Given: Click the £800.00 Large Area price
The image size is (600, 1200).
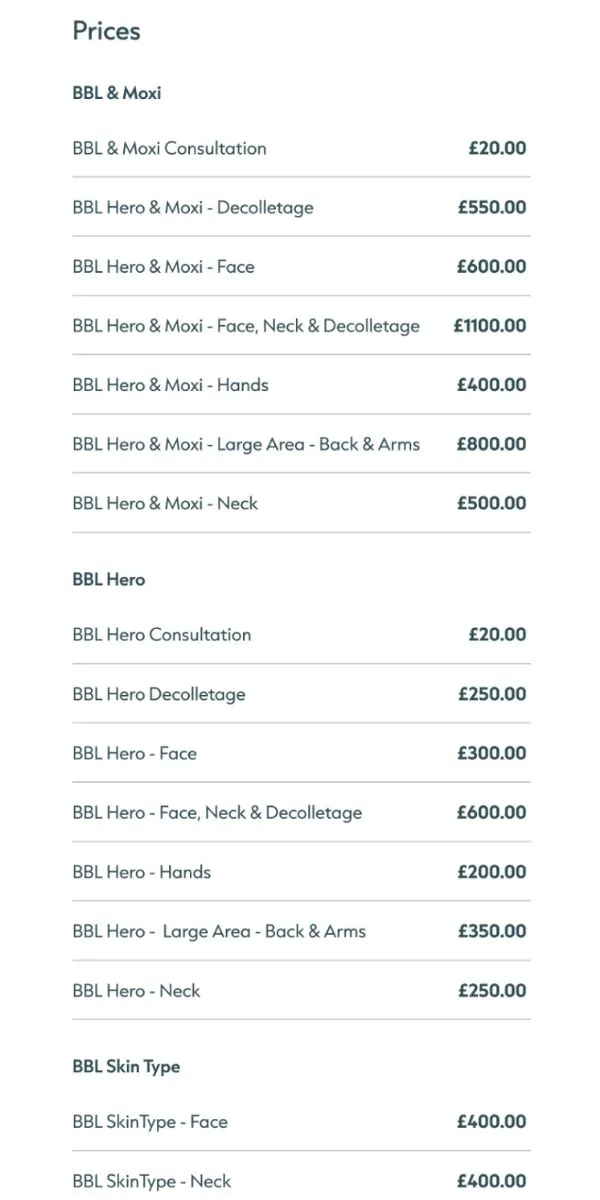Looking at the screenshot, I should coord(491,444).
